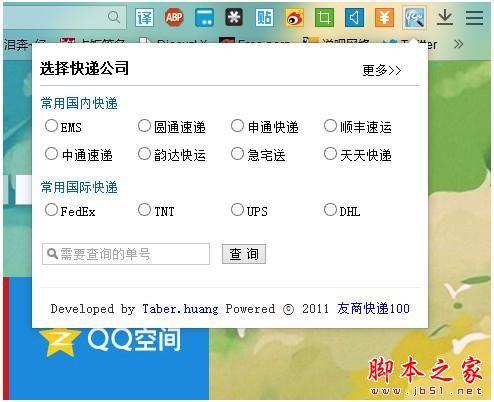Open the Weibo extension icon

pos(294,17)
